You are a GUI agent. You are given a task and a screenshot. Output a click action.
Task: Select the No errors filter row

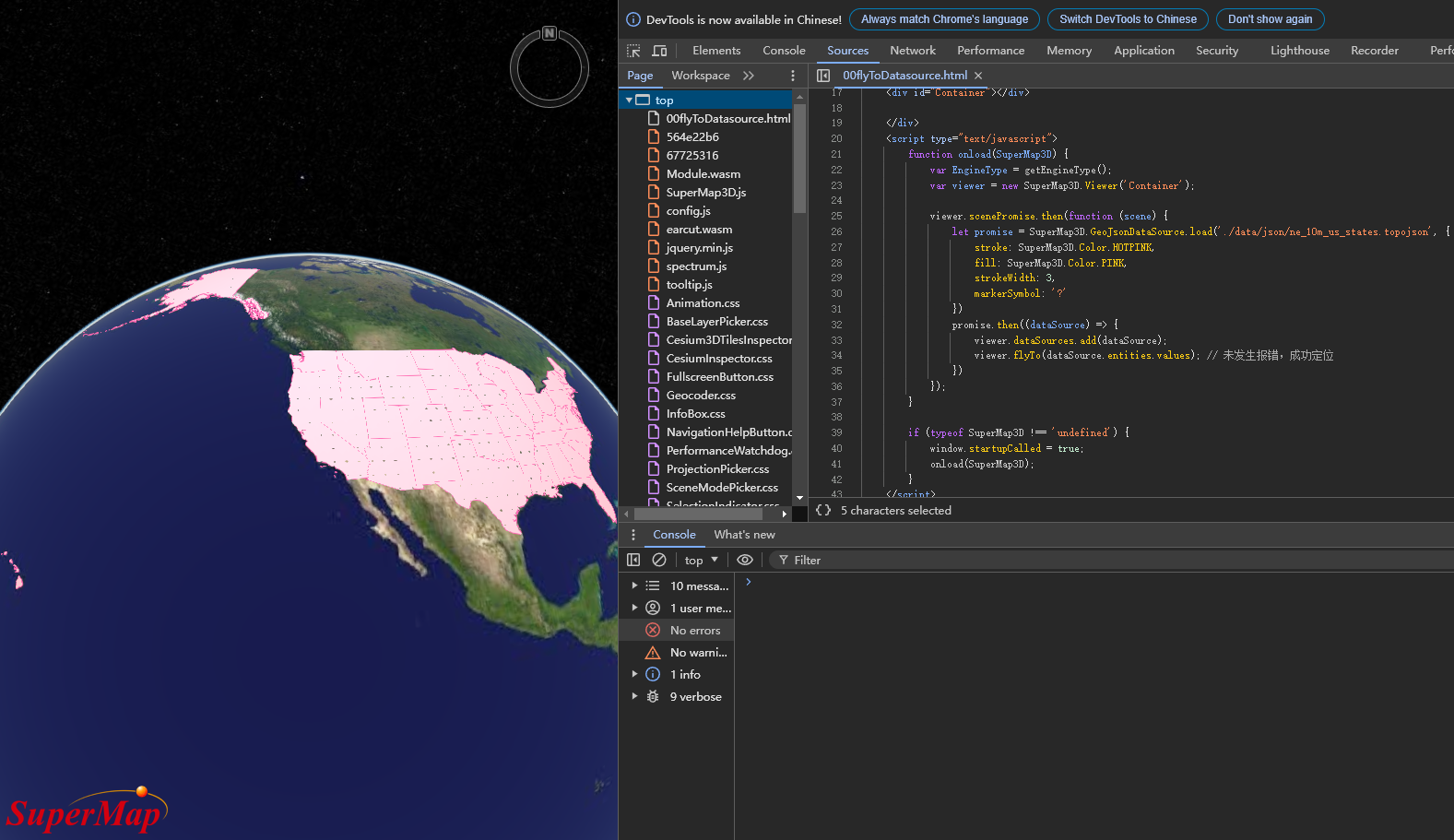click(x=677, y=631)
